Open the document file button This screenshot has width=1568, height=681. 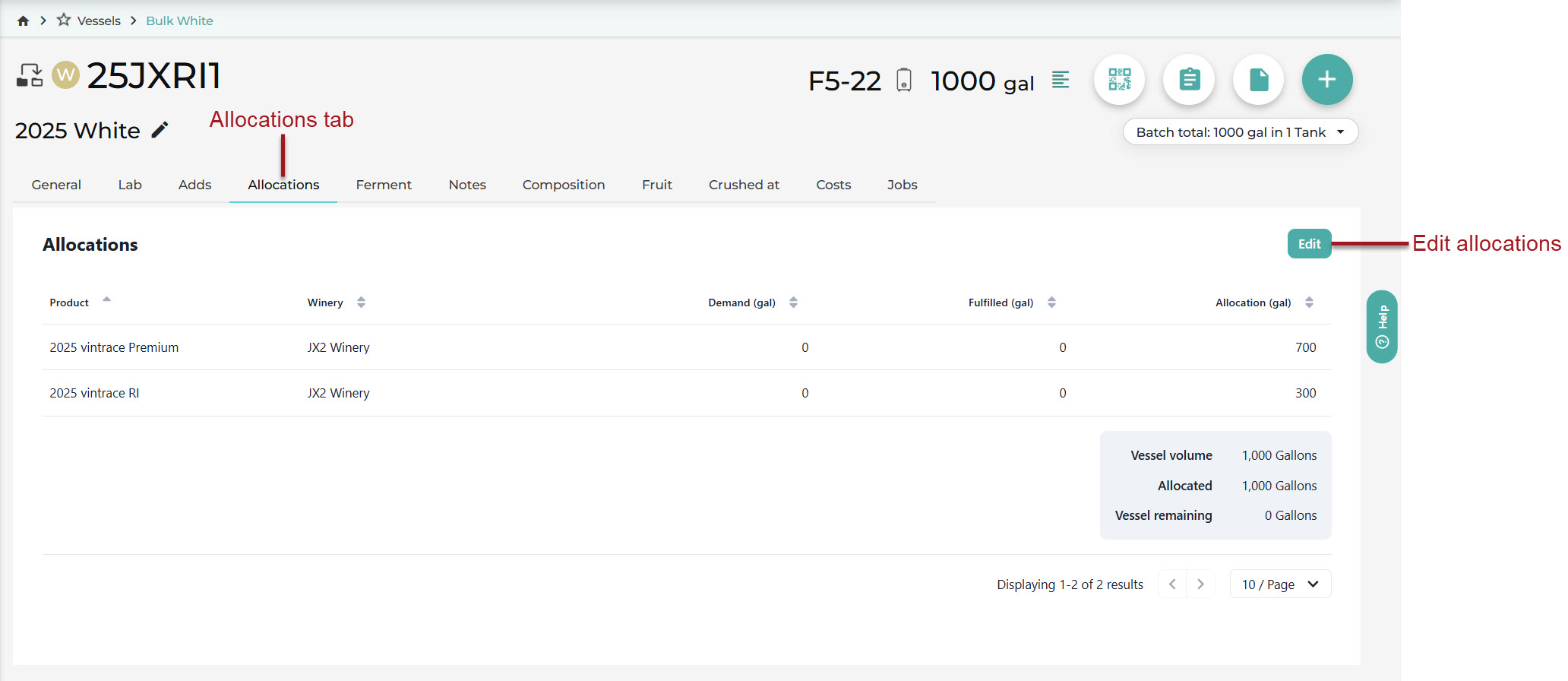pyautogui.click(x=1259, y=79)
